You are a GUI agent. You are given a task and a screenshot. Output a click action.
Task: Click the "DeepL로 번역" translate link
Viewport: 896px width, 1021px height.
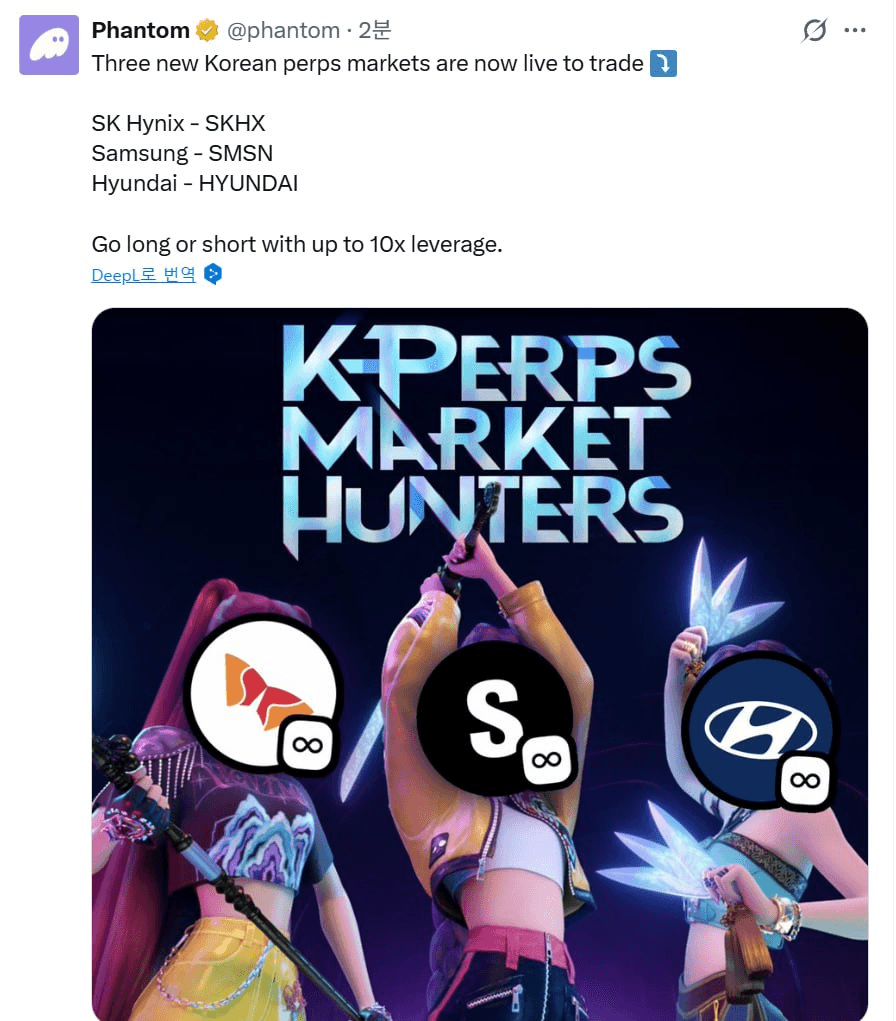coord(143,275)
